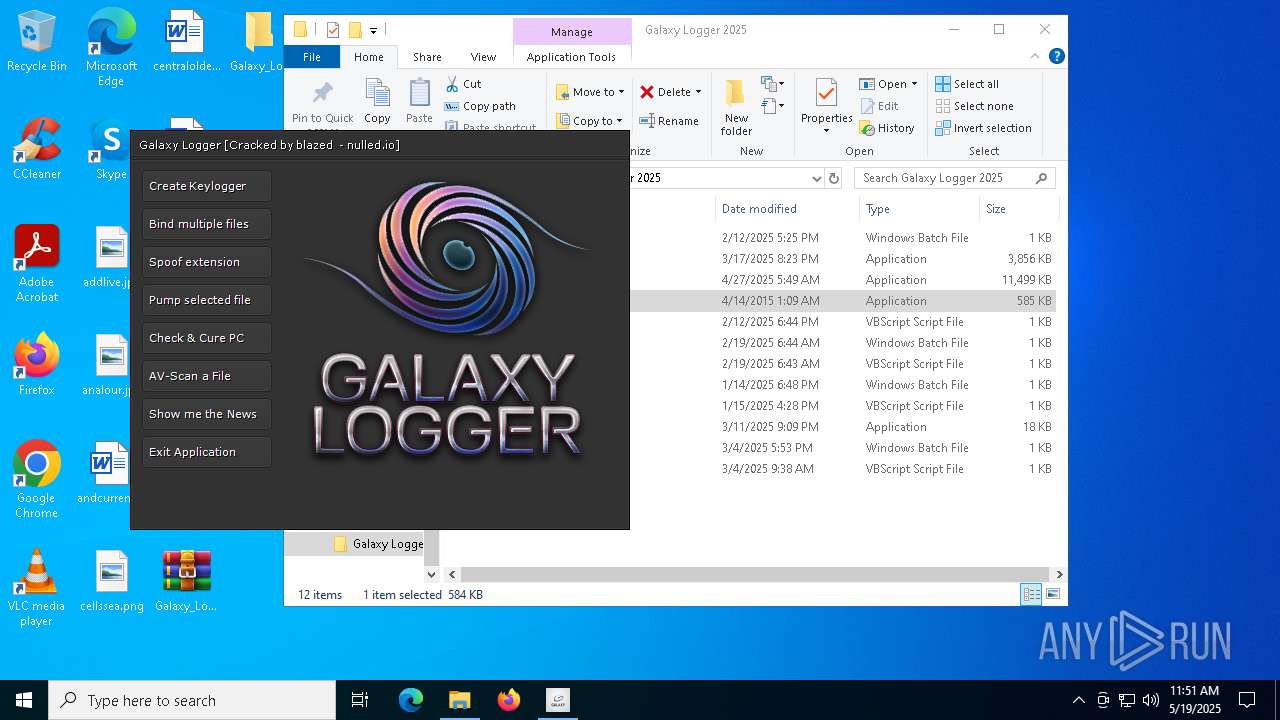Click Rename in the ribbon
Screen dimensions: 1280x720
(669, 121)
